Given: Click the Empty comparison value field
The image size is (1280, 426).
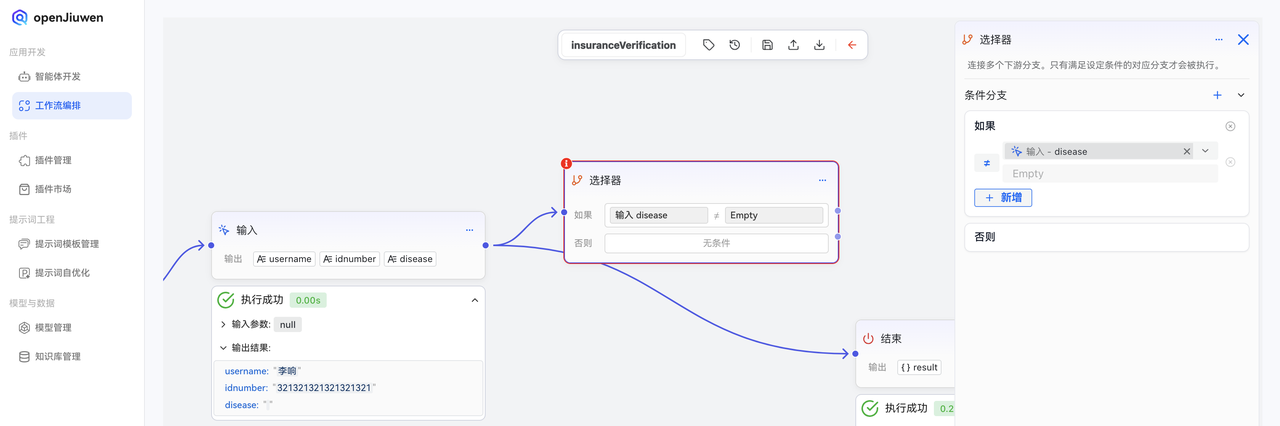Looking at the screenshot, I should tap(1111, 173).
